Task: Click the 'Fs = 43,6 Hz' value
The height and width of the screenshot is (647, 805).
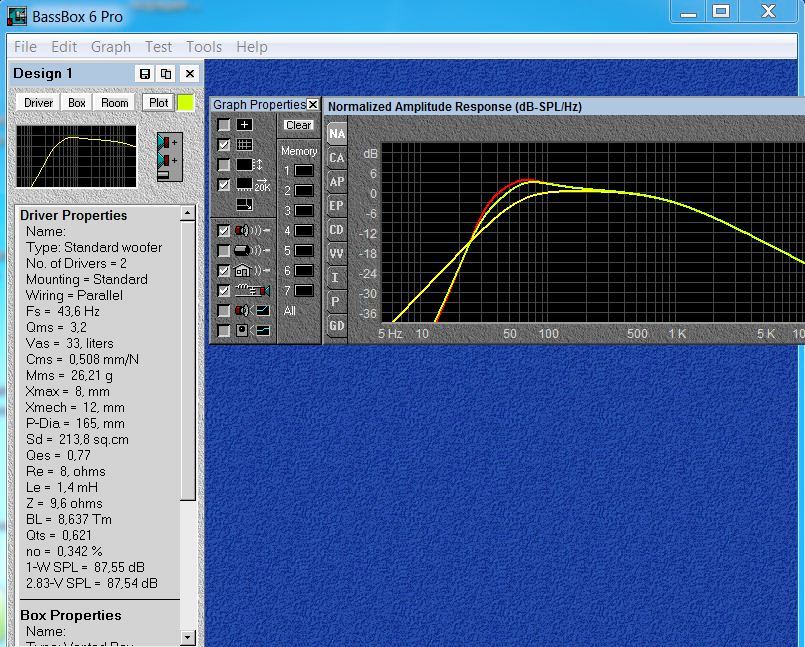Action: pyautogui.click(x=63, y=311)
